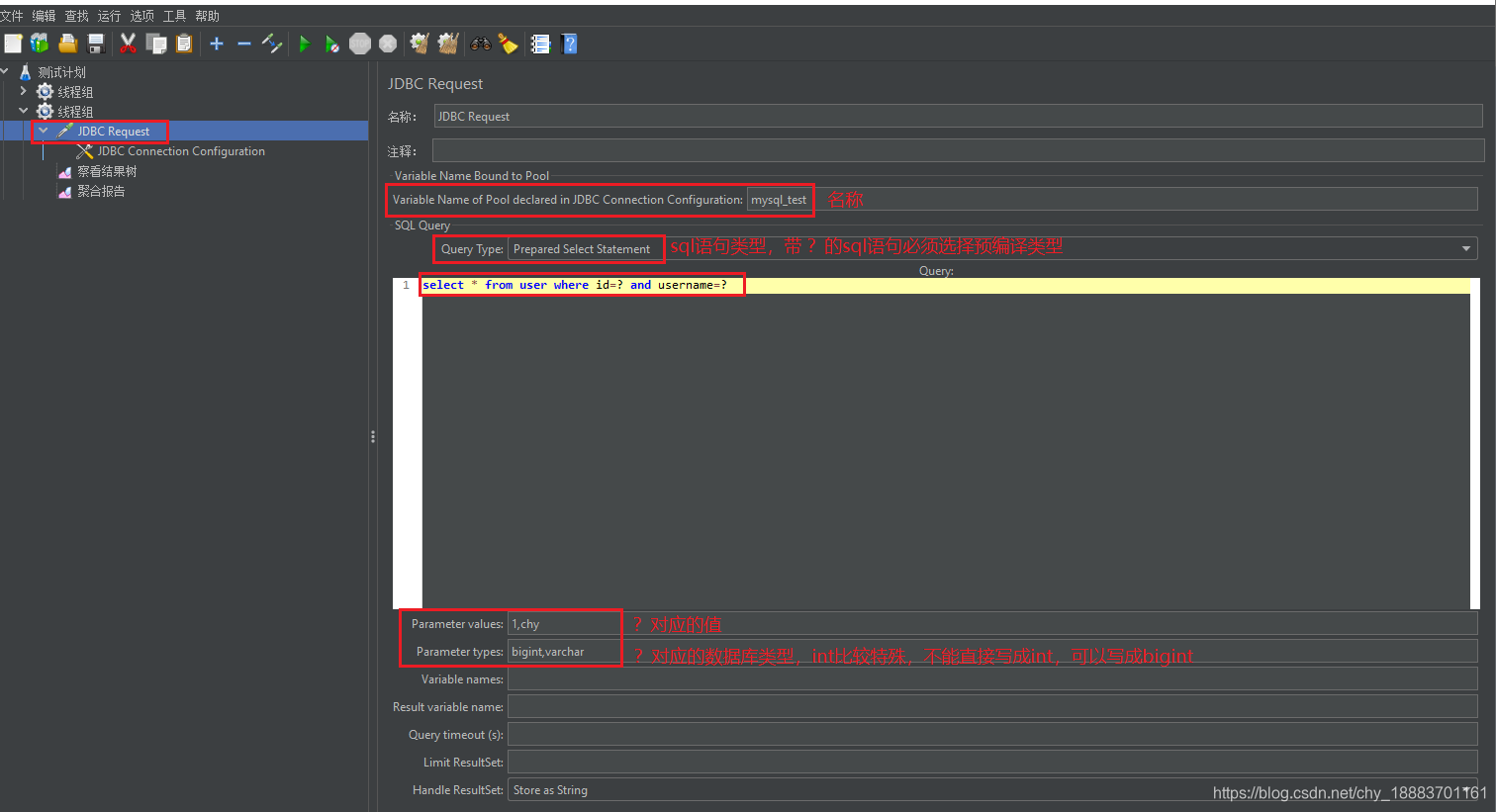
Task: Open the Templates icon
Action: point(40,44)
